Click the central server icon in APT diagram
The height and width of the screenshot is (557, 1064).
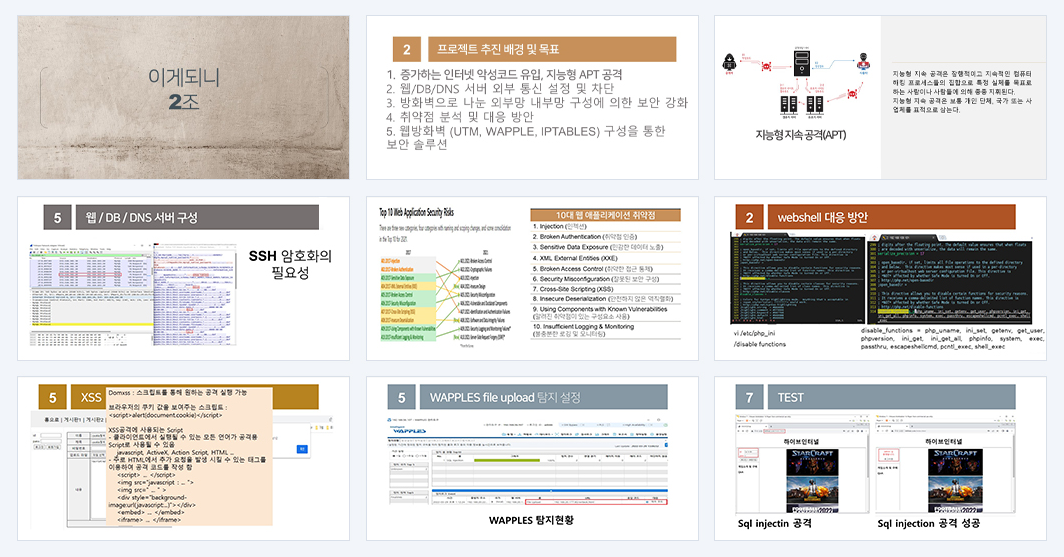(801, 62)
